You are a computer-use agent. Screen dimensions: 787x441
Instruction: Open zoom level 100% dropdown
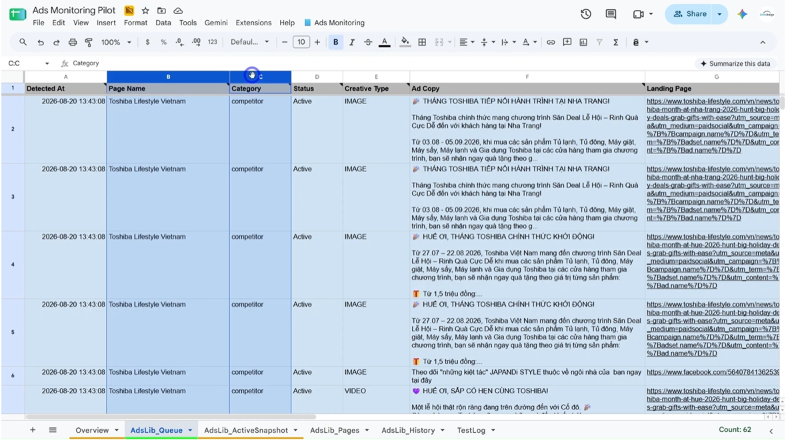116,43
